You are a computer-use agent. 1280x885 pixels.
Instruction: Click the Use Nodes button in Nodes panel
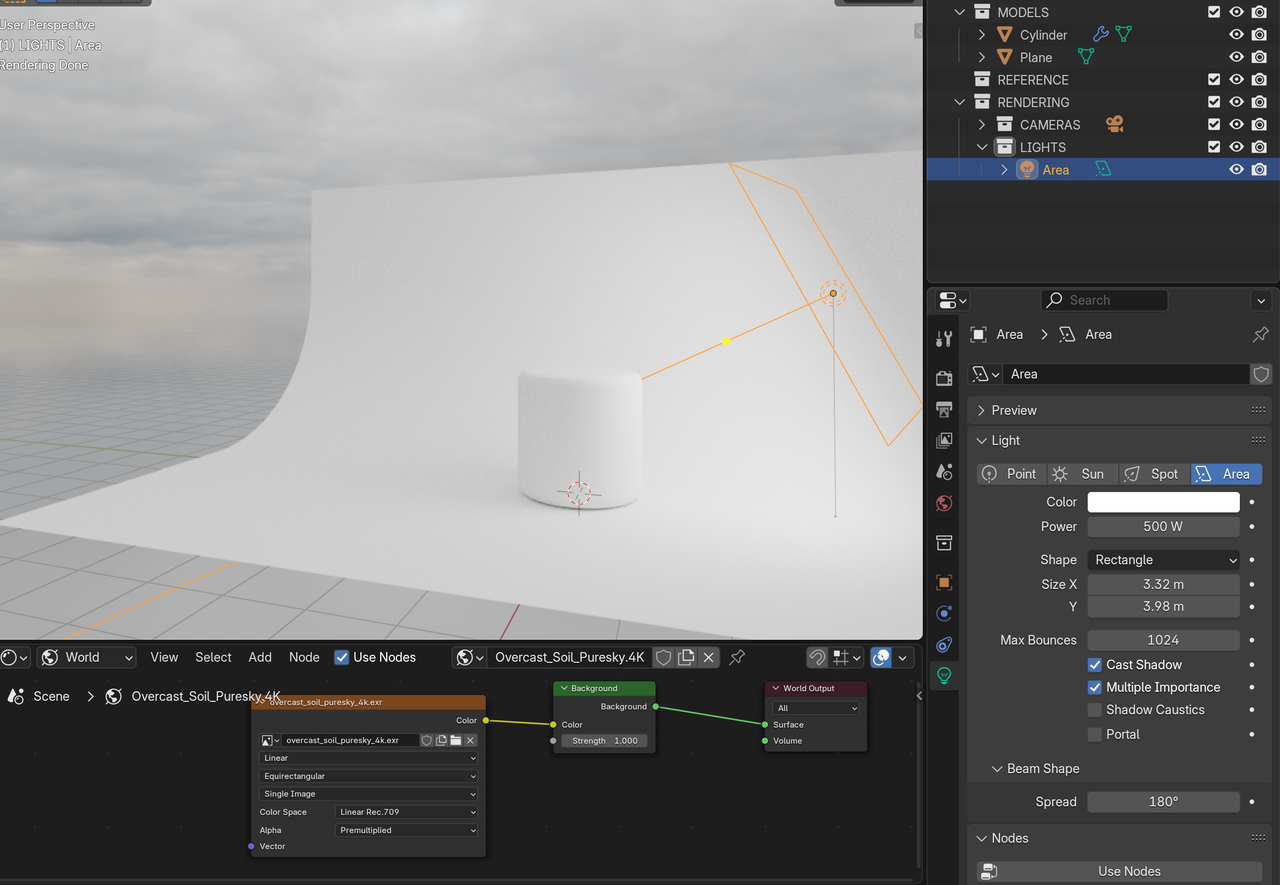[1129, 871]
